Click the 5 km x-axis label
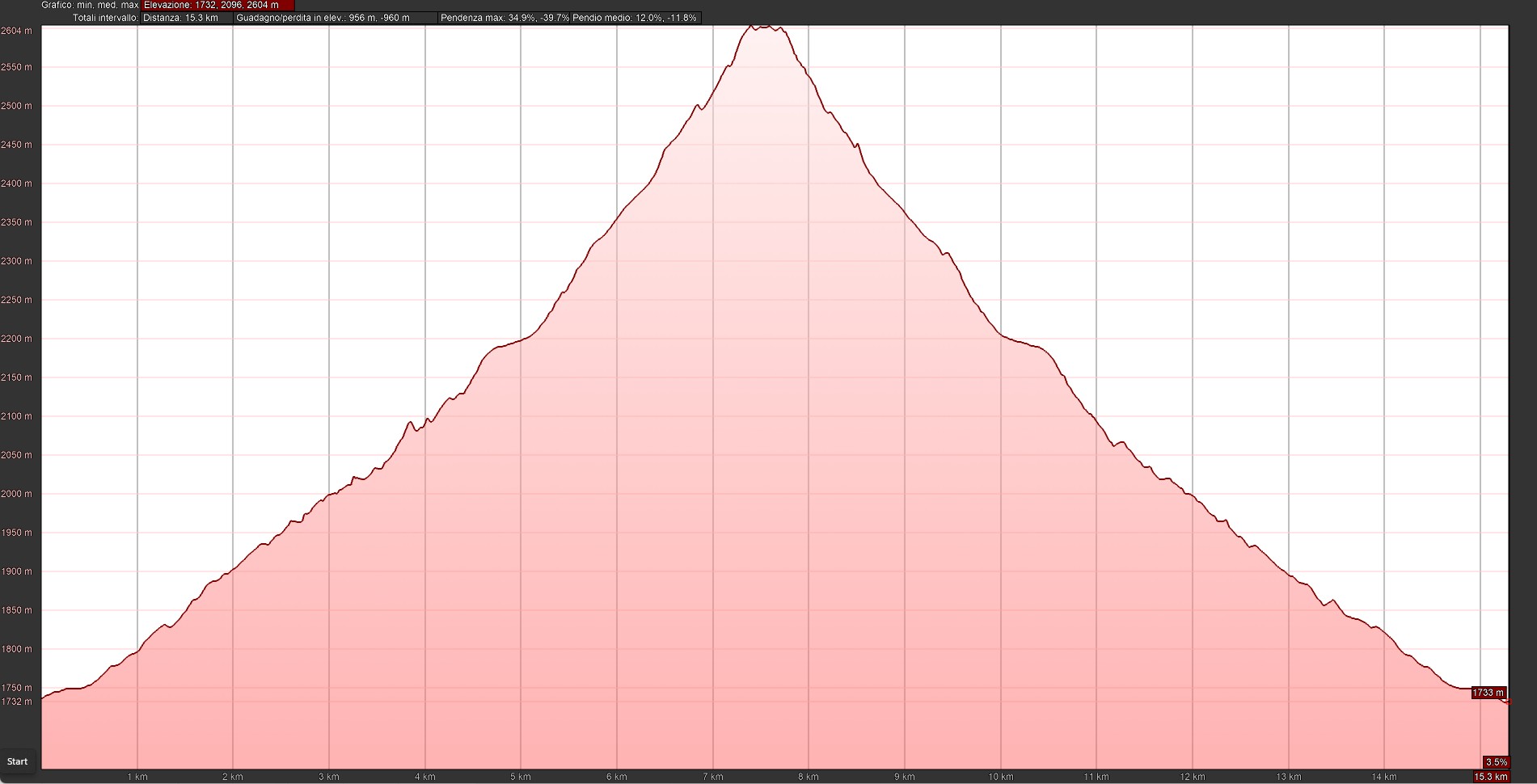 point(520,777)
